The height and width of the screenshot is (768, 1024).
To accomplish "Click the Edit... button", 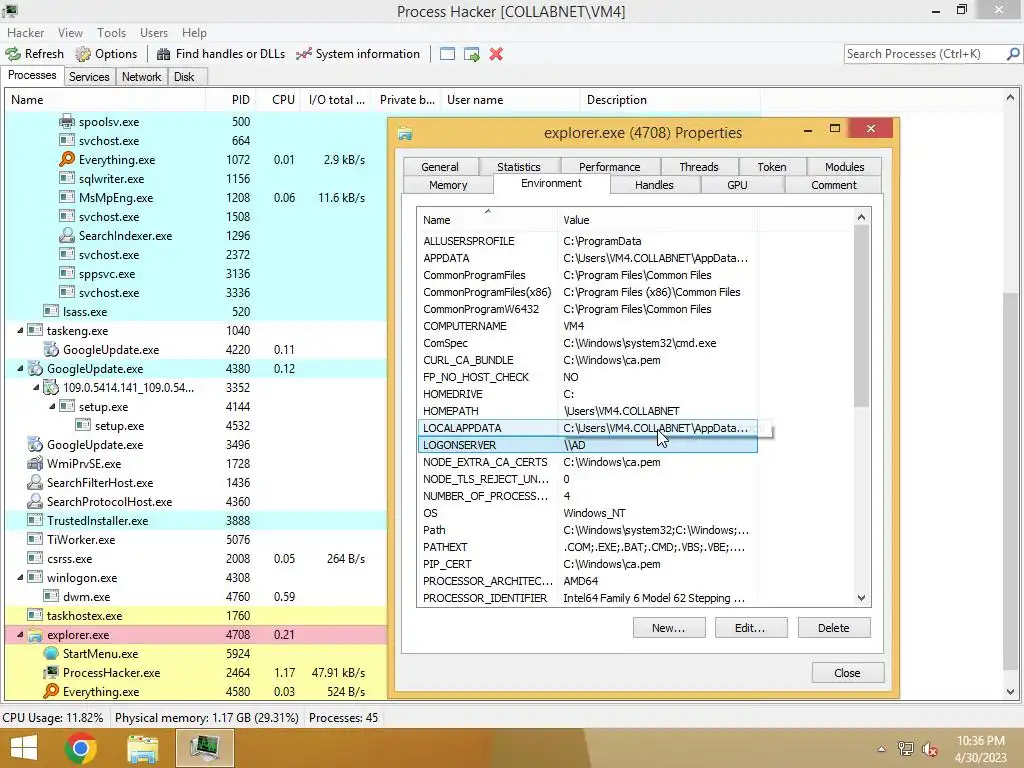I will pyautogui.click(x=750, y=628).
